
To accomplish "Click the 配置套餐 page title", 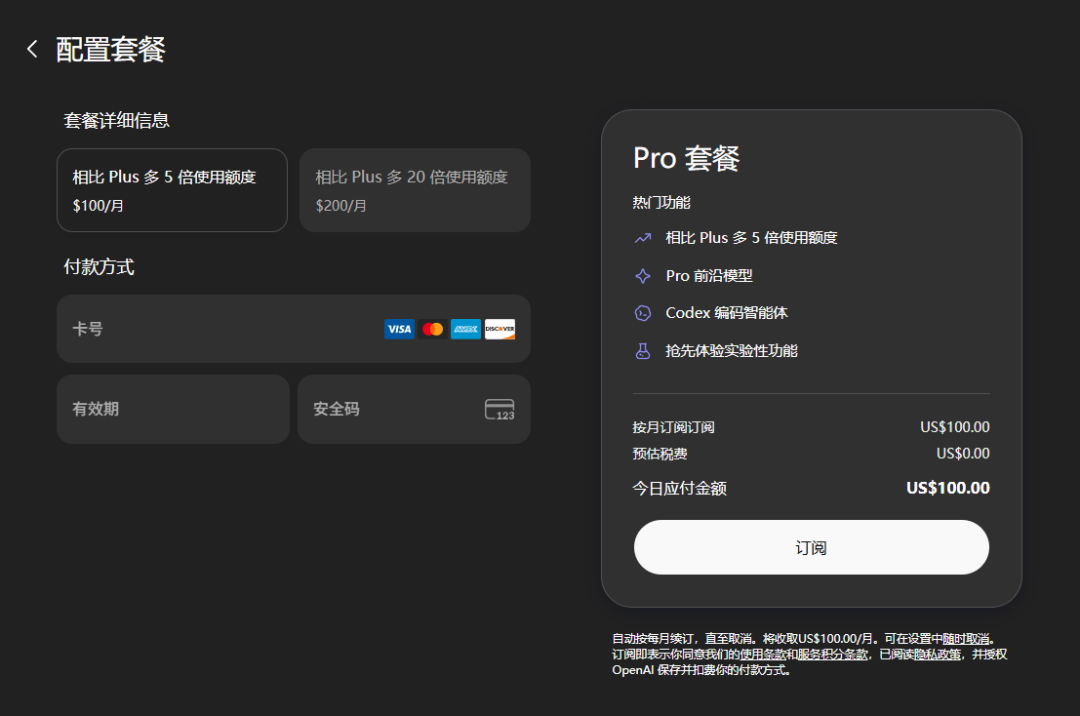I will tap(110, 50).
